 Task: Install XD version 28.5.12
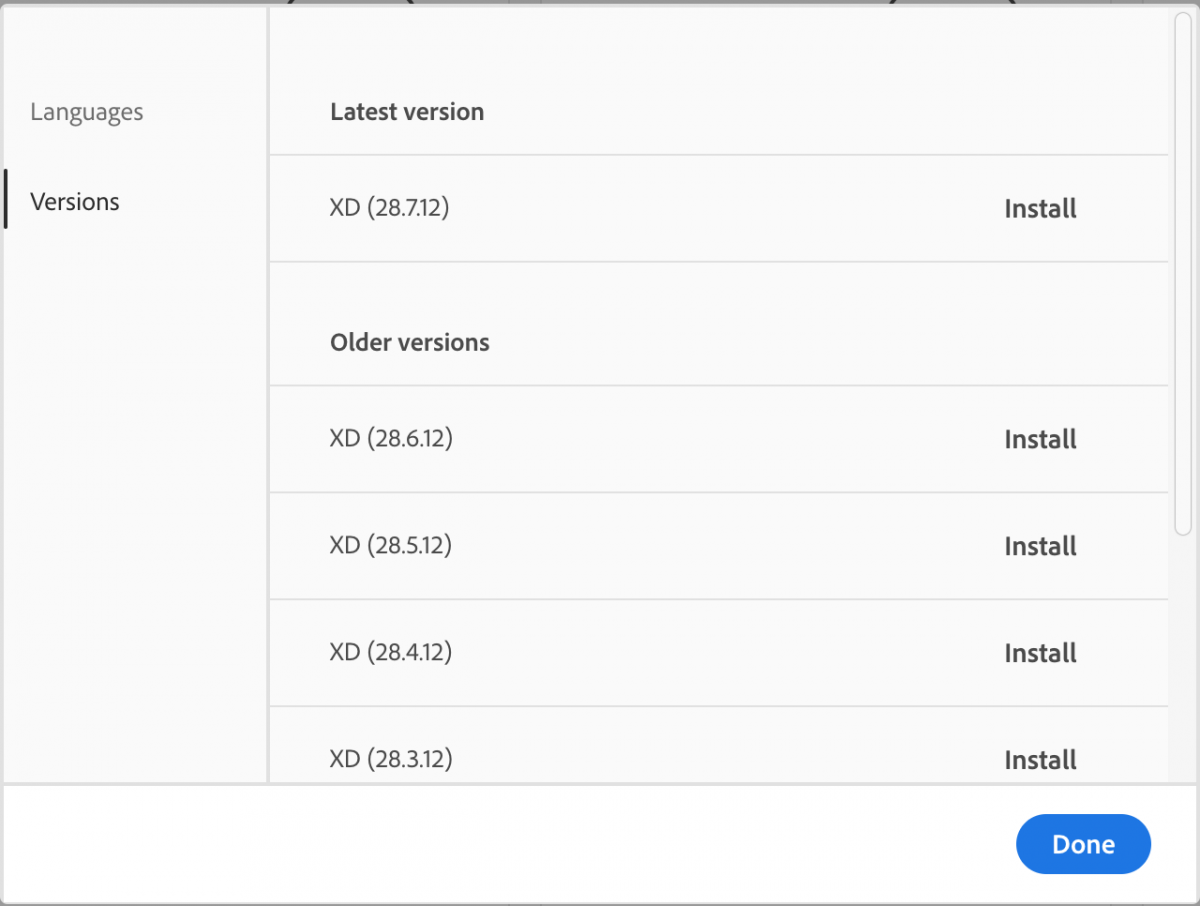(x=1040, y=547)
